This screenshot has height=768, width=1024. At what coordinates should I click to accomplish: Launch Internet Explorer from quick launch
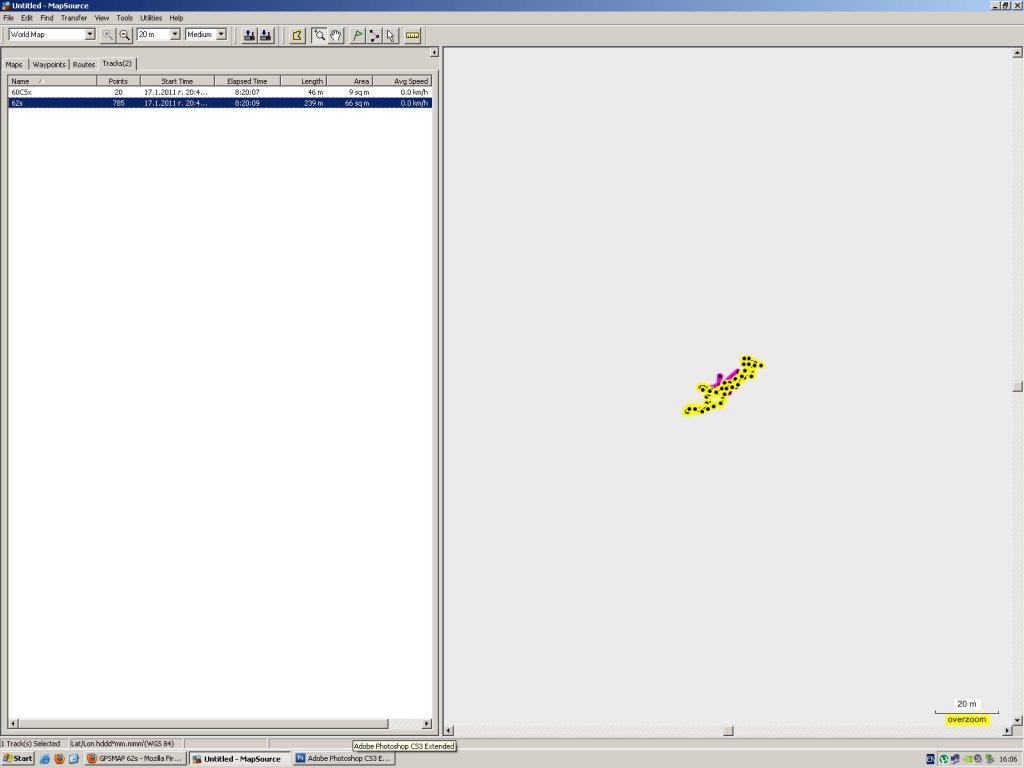(45, 758)
